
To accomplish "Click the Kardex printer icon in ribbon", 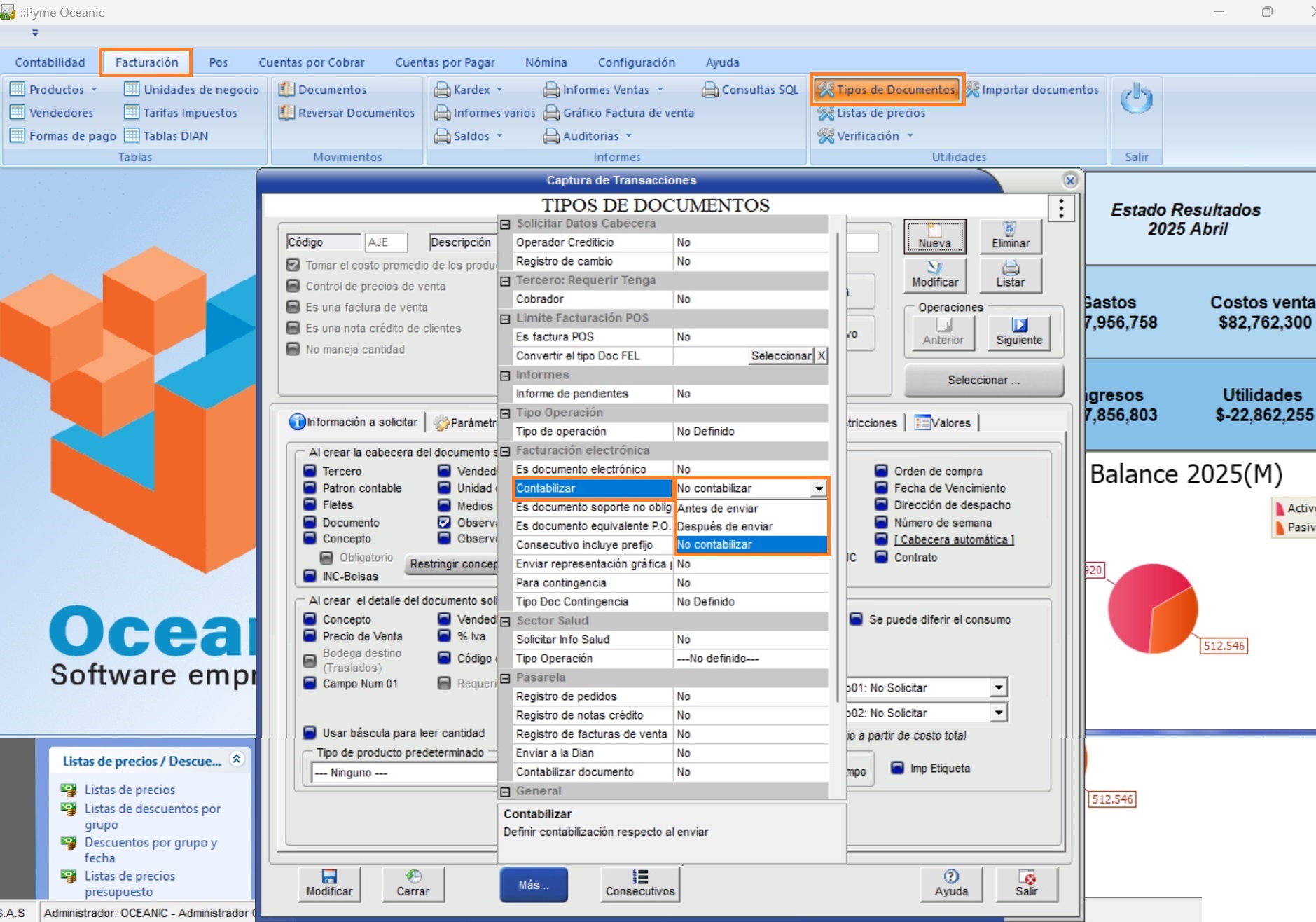I will click(x=442, y=90).
